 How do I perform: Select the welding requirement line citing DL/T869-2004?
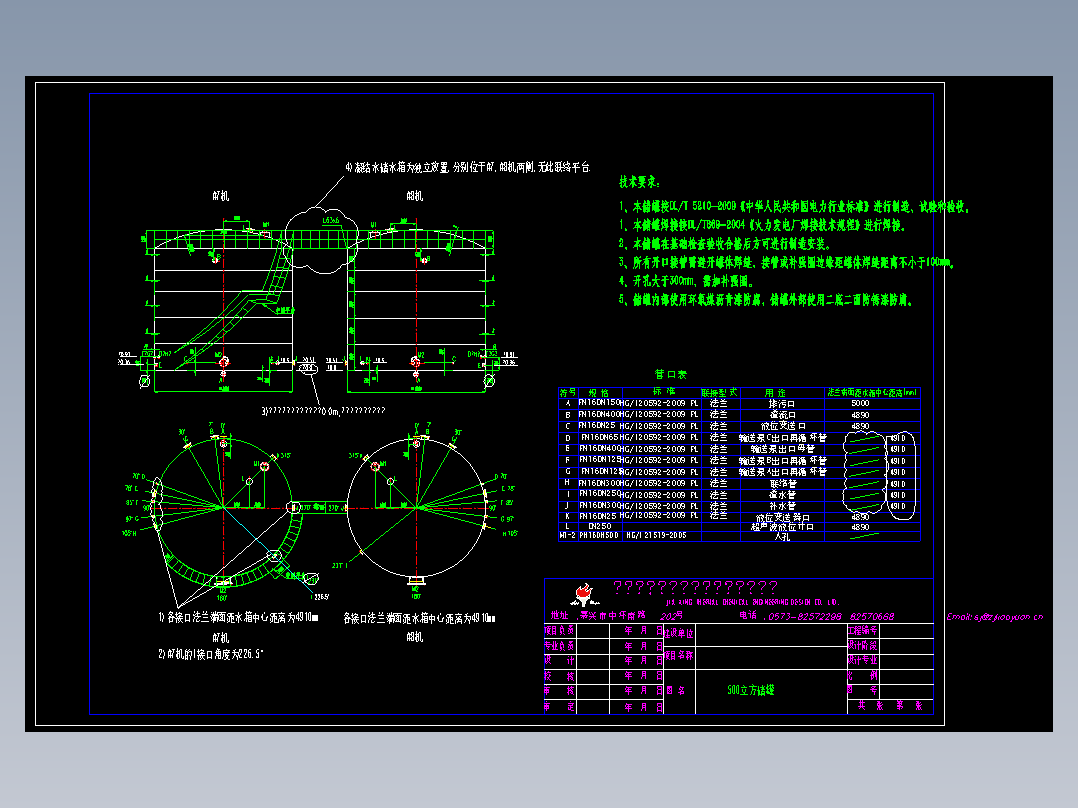[762, 225]
